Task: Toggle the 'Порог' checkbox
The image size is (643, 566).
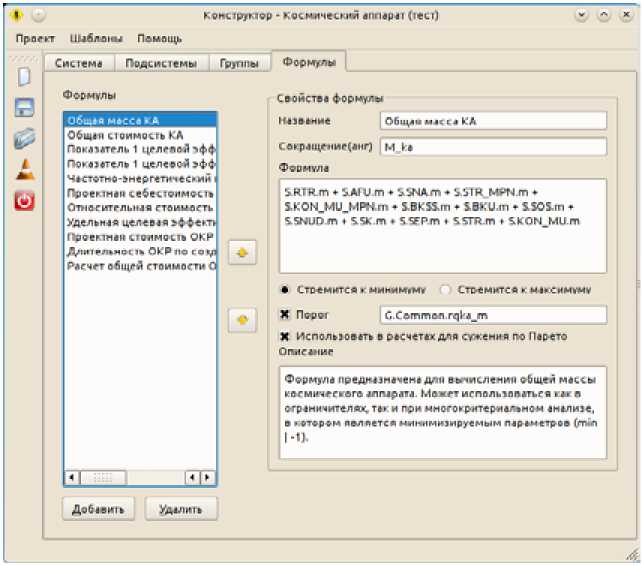Action: (x=285, y=315)
